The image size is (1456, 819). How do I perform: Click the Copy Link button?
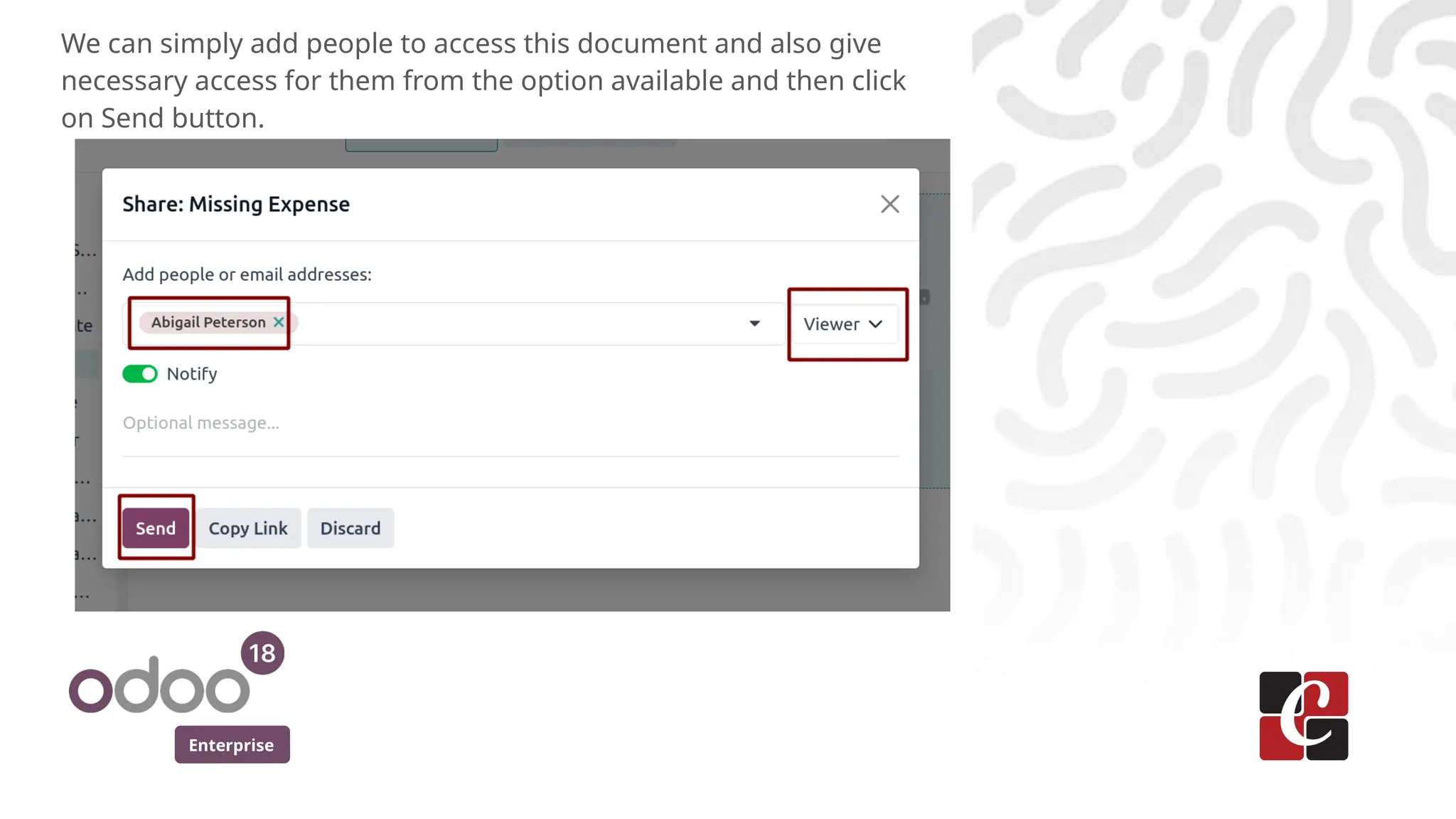tap(248, 528)
